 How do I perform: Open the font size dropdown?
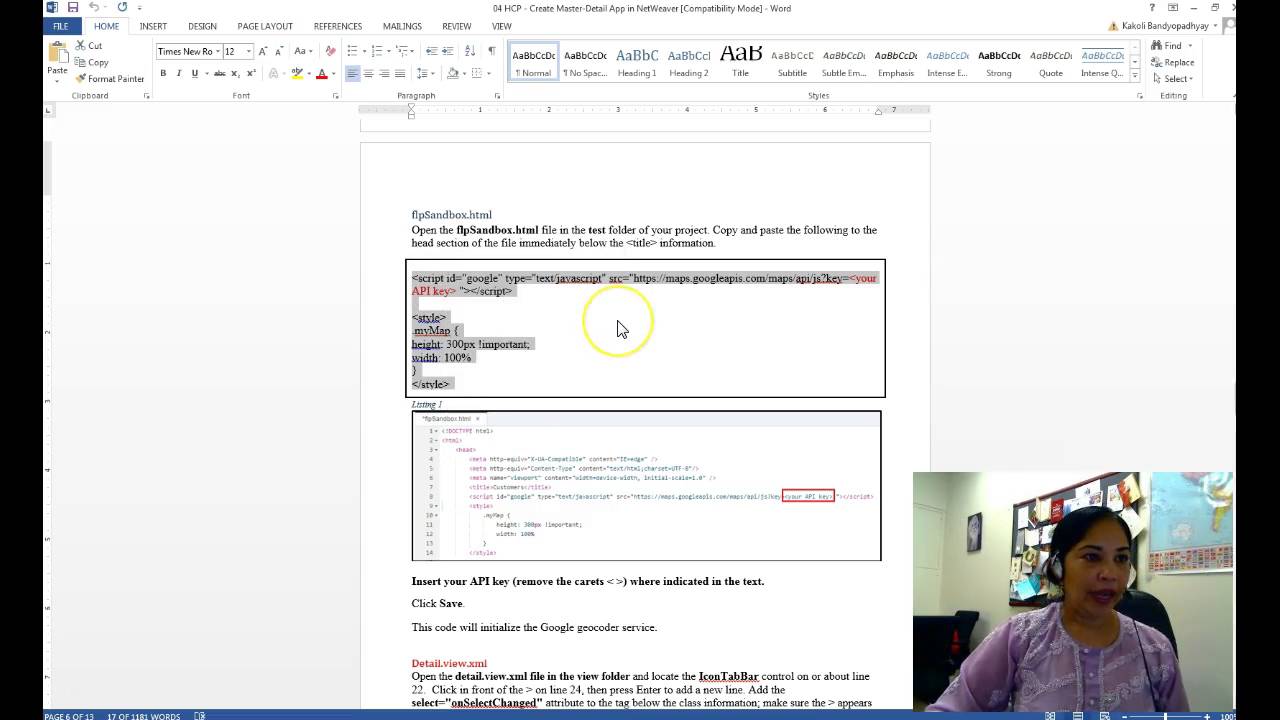click(248, 51)
